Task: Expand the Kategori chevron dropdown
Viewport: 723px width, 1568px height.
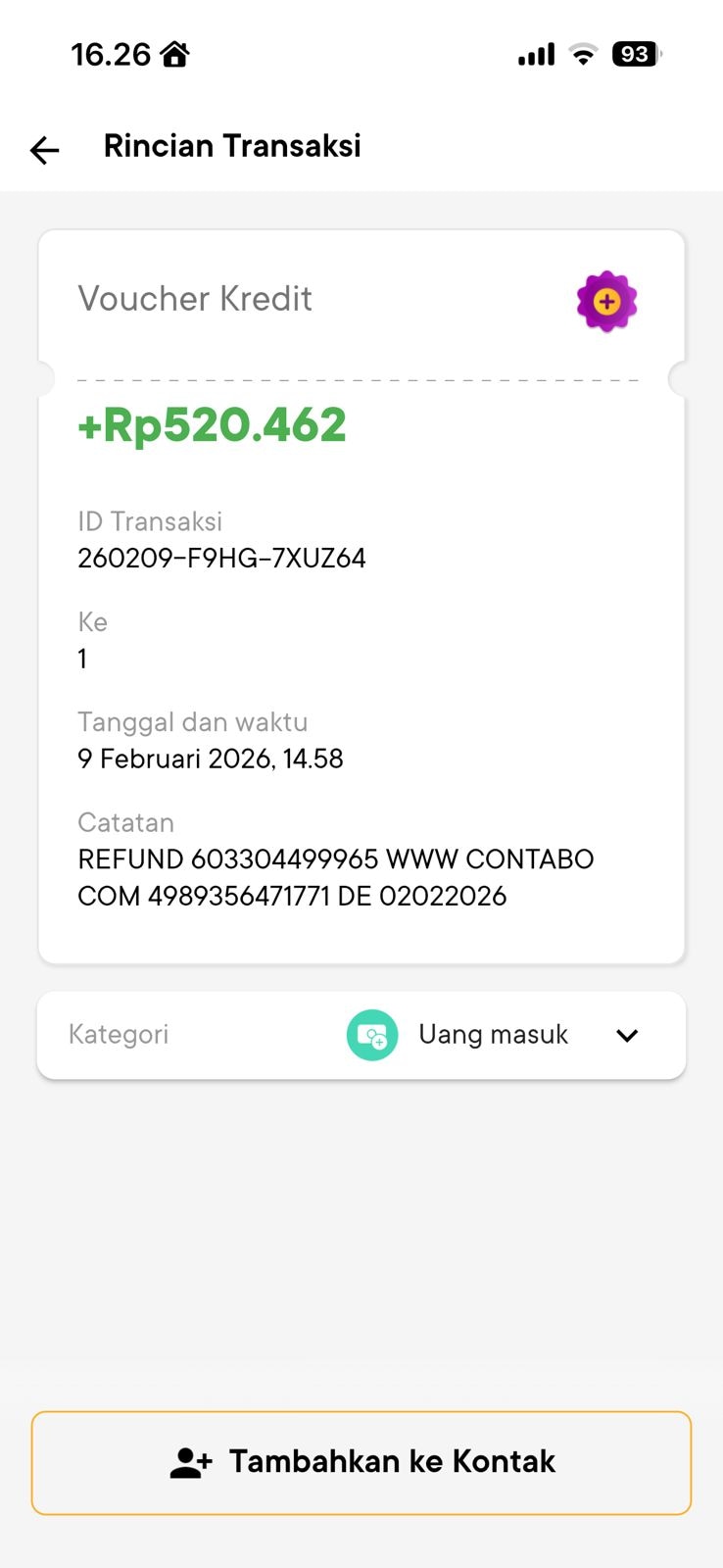Action: point(627,1036)
